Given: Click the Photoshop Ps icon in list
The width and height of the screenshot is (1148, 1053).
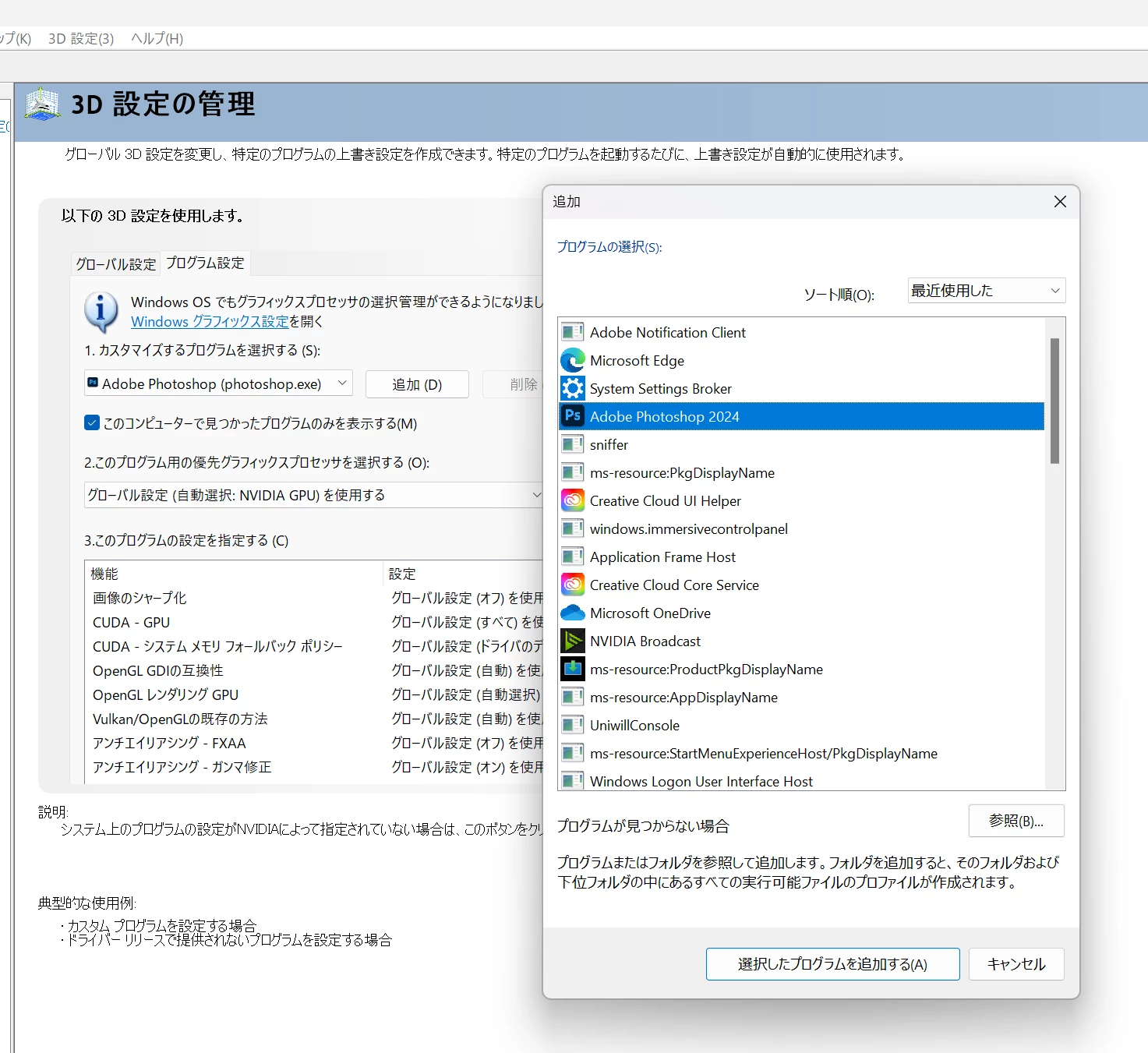Looking at the screenshot, I should [x=573, y=416].
